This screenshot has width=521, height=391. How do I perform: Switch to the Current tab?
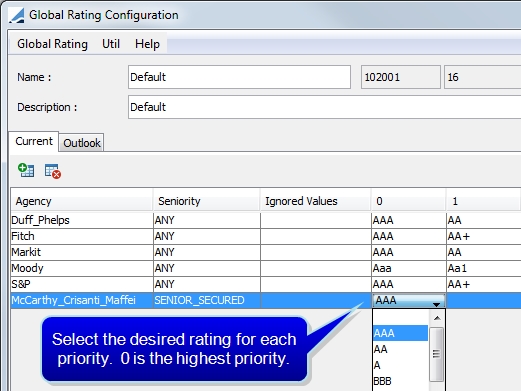tap(34, 141)
